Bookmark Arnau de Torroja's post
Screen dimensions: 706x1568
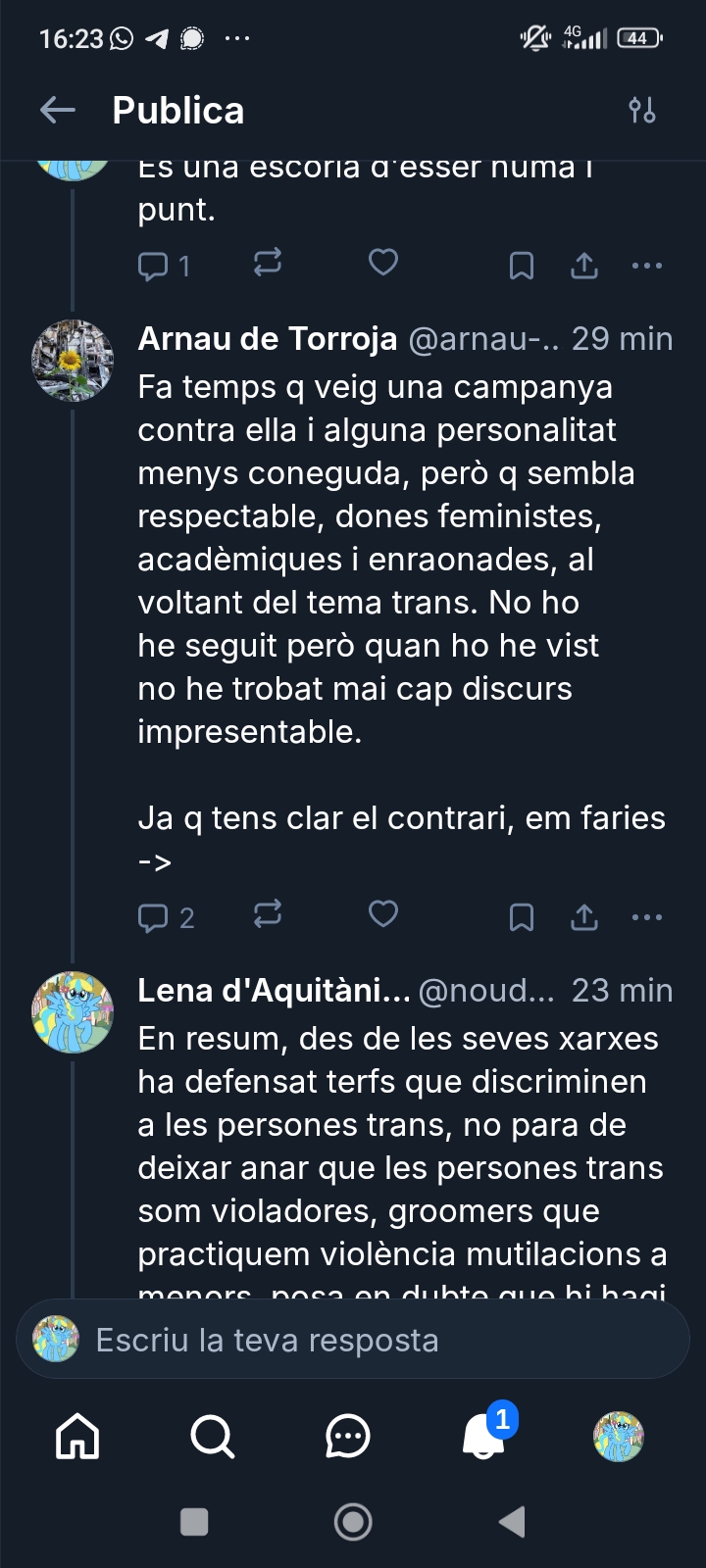[521, 917]
